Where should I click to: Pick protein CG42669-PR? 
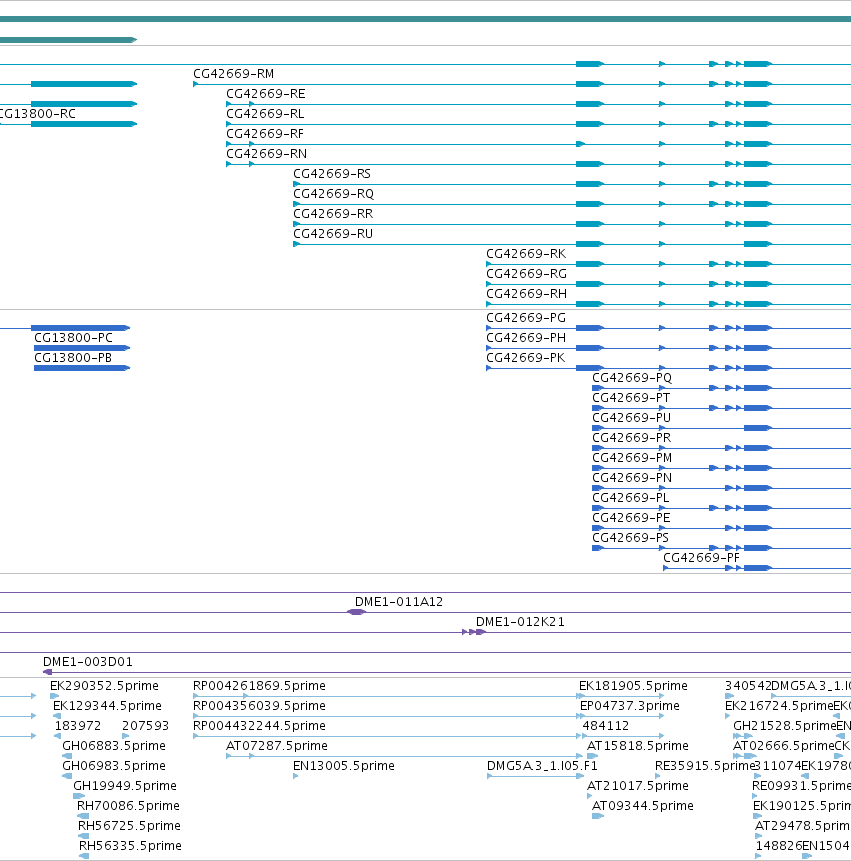point(631,438)
